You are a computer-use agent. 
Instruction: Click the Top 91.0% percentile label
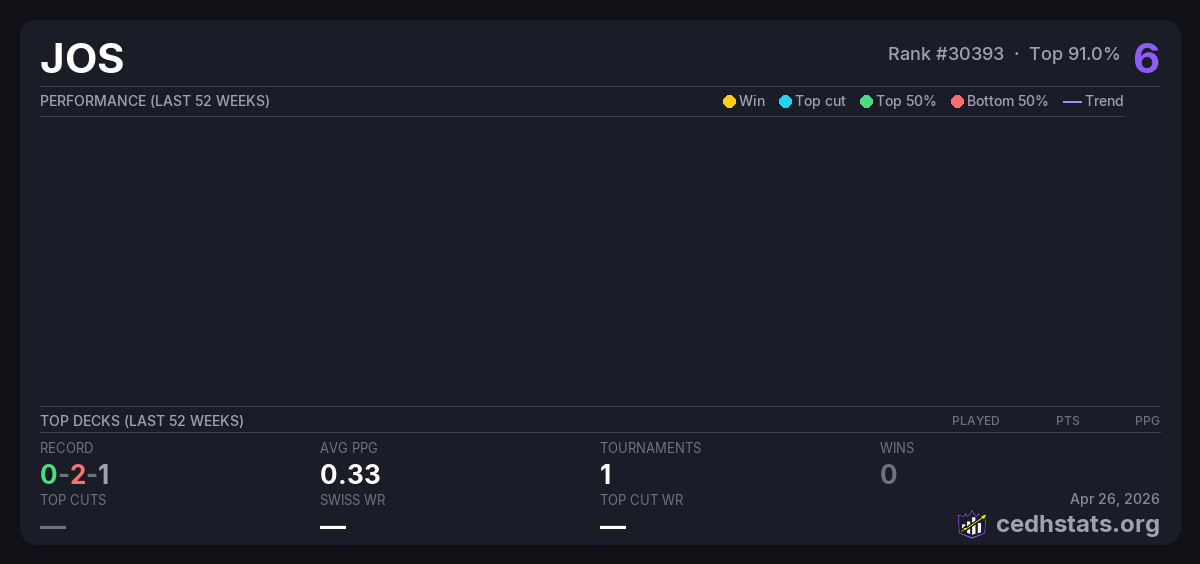(x=1074, y=54)
